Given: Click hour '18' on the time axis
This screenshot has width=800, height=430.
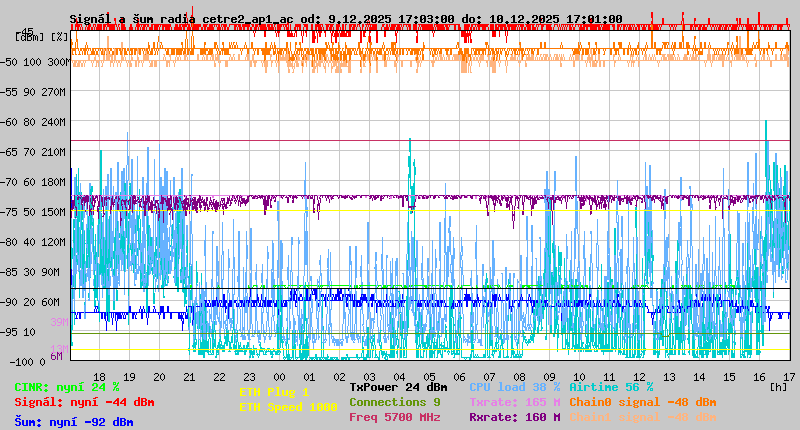Looking at the screenshot, I should click(99, 377).
